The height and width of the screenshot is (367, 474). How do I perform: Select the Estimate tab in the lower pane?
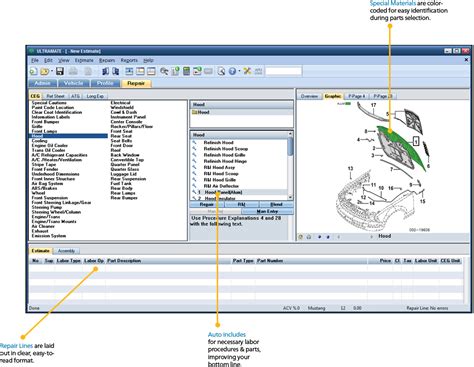point(41,251)
